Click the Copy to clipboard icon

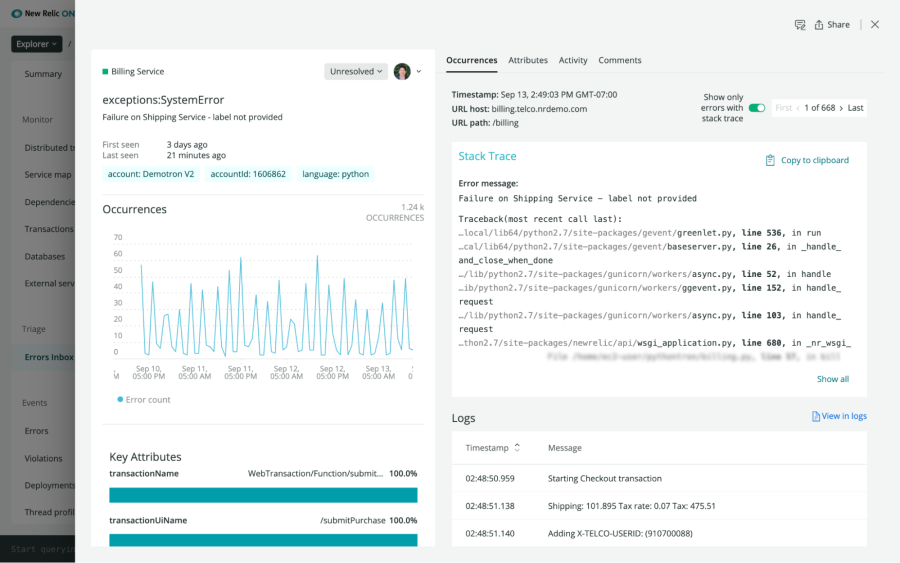770,160
